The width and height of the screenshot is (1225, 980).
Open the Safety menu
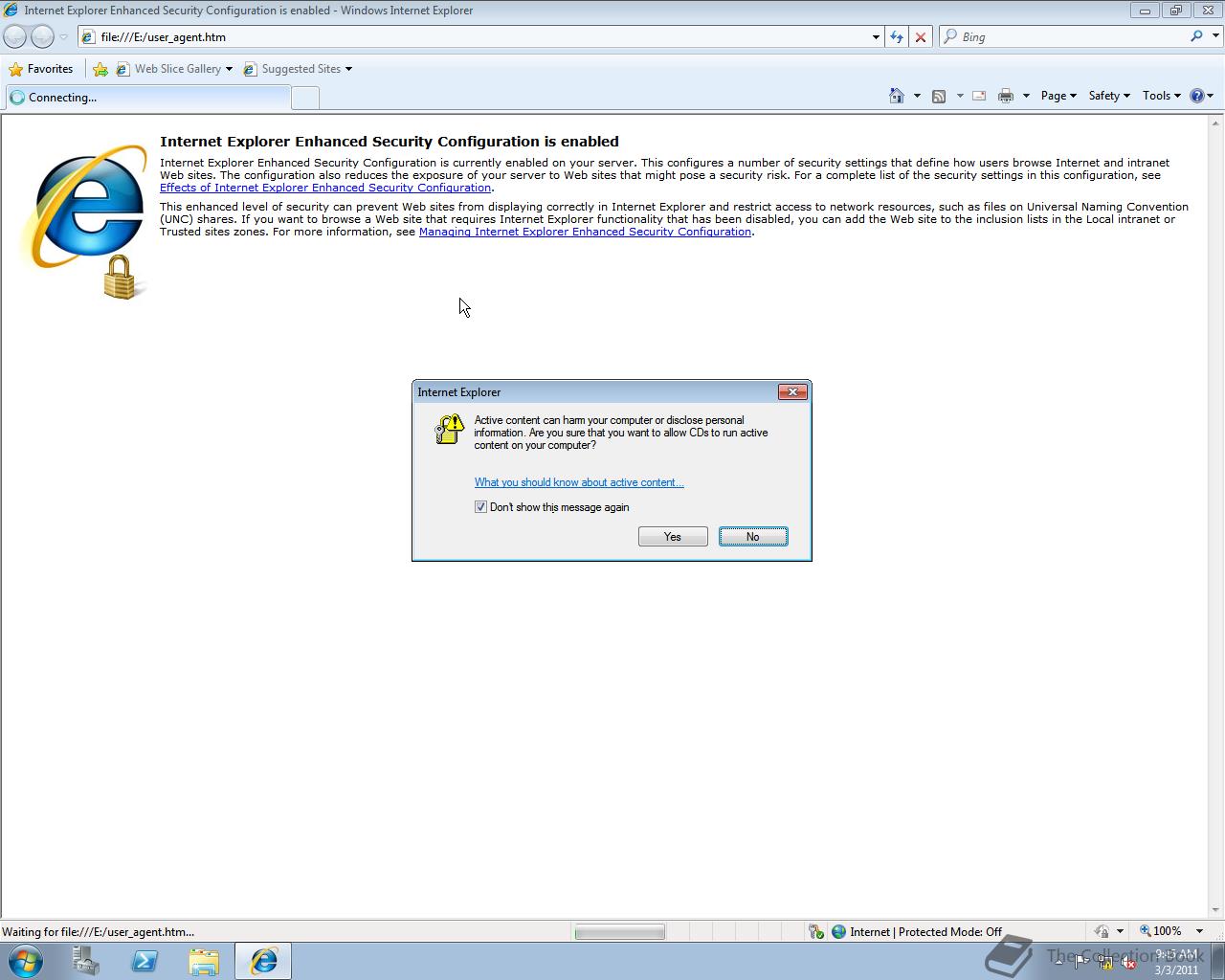[x=1109, y=96]
